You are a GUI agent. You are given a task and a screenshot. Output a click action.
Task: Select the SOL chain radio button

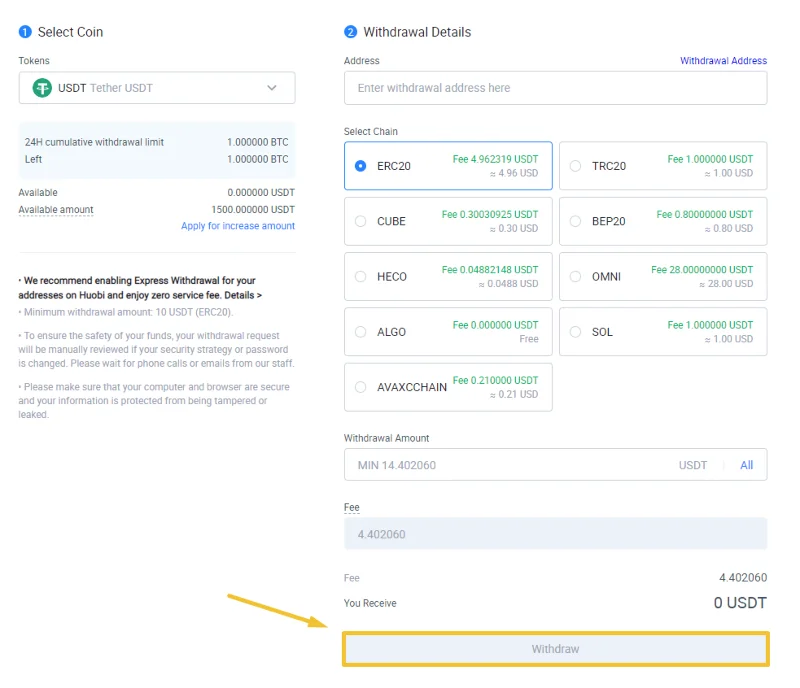pyautogui.click(x=576, y=332)
